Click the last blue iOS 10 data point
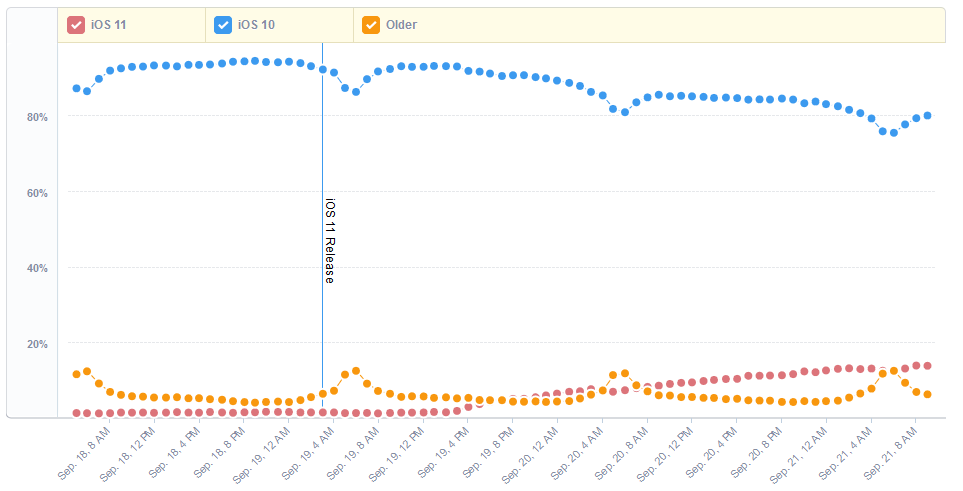 click(x=927, y=116)
